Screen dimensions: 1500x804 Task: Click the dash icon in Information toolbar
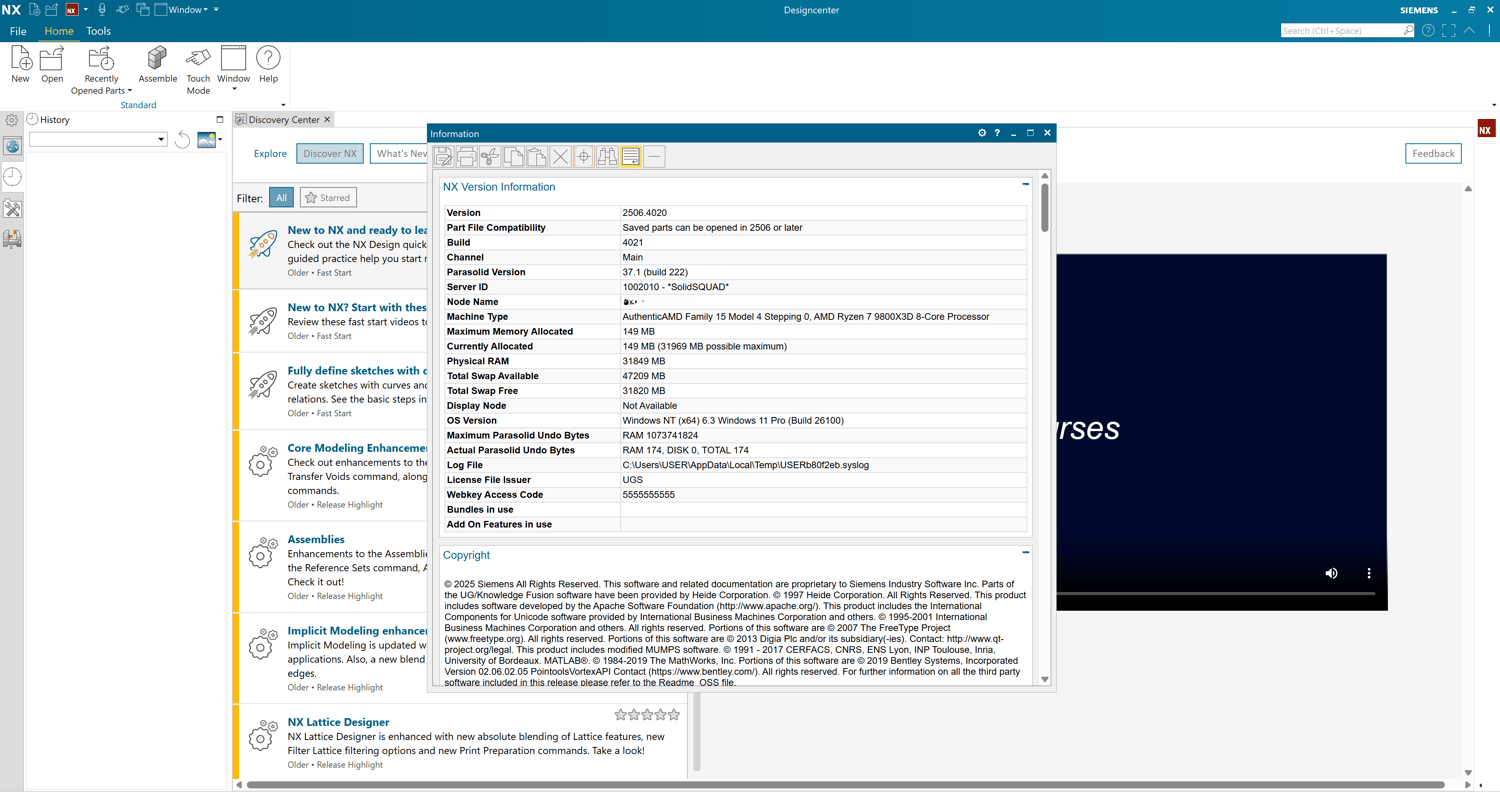pyautogui.click(x=654, y=157)
